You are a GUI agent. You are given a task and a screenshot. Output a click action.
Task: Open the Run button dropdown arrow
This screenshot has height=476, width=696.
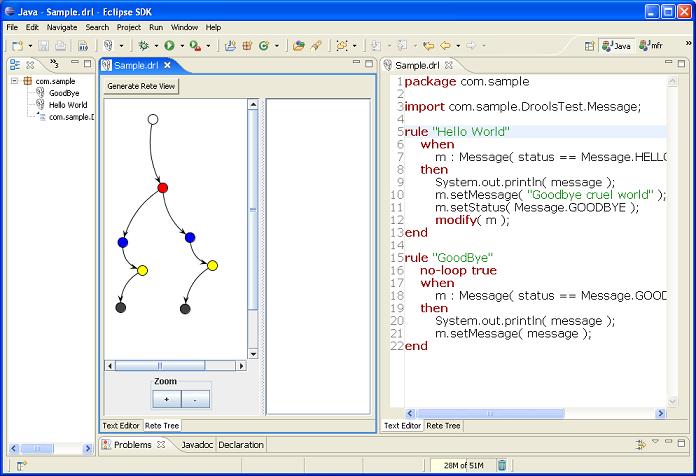point(181,46)
